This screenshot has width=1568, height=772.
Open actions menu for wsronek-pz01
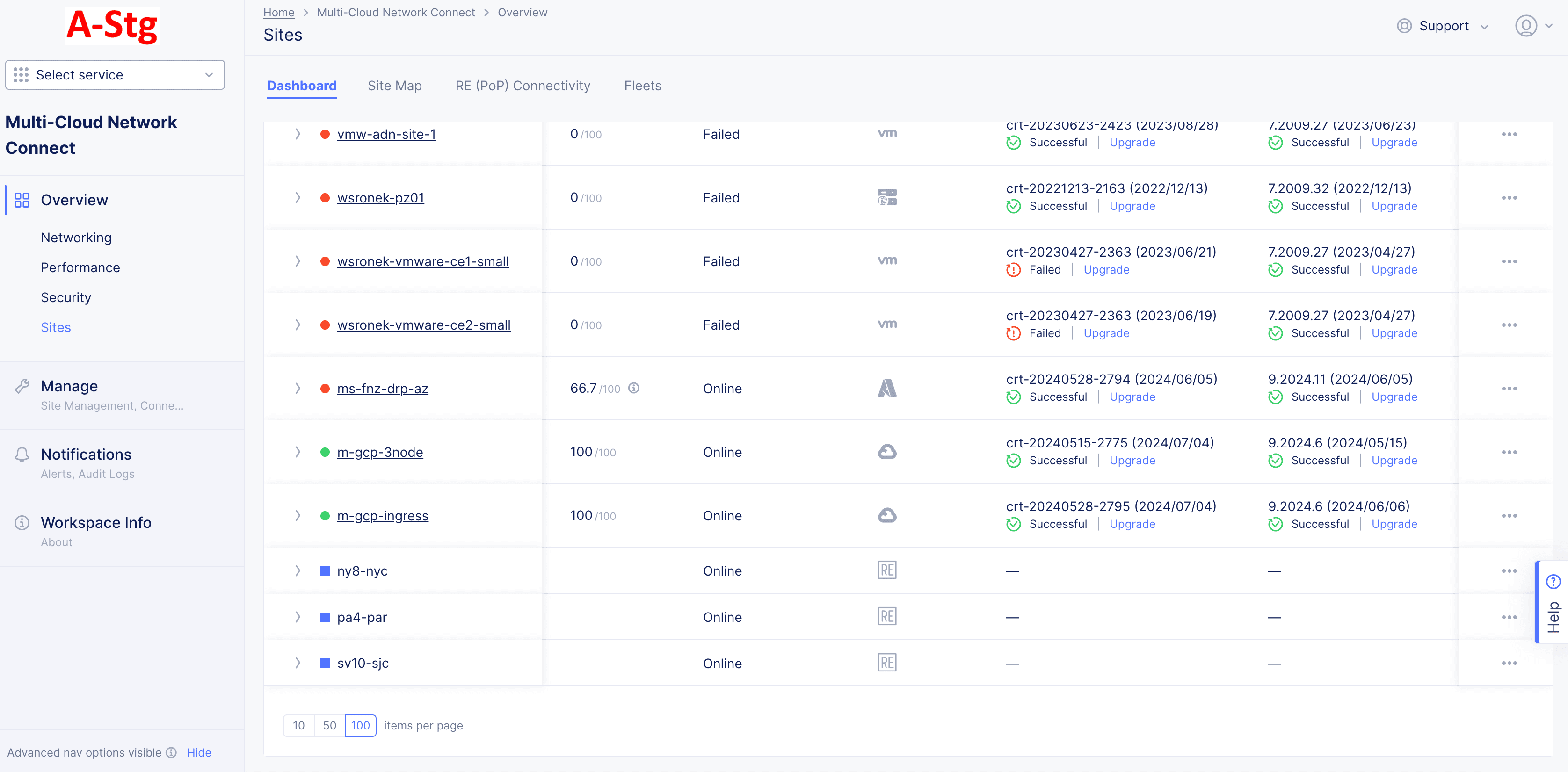click(x=1509, y=198)
